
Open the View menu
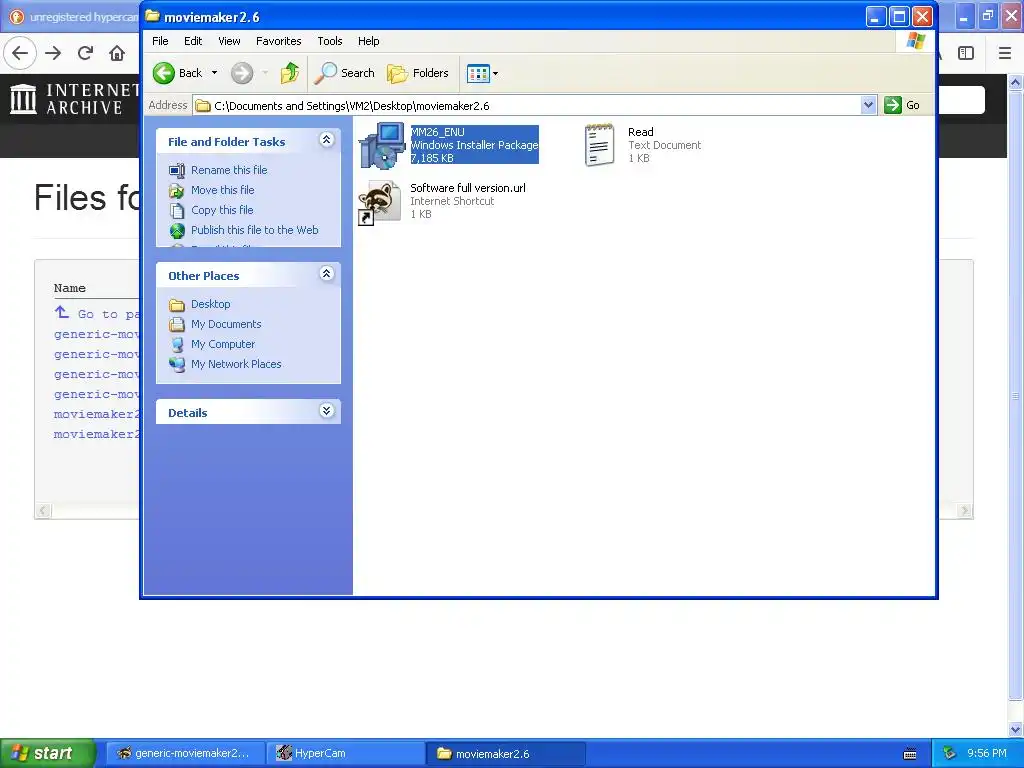pyautogui.click(x=229, y=41)
